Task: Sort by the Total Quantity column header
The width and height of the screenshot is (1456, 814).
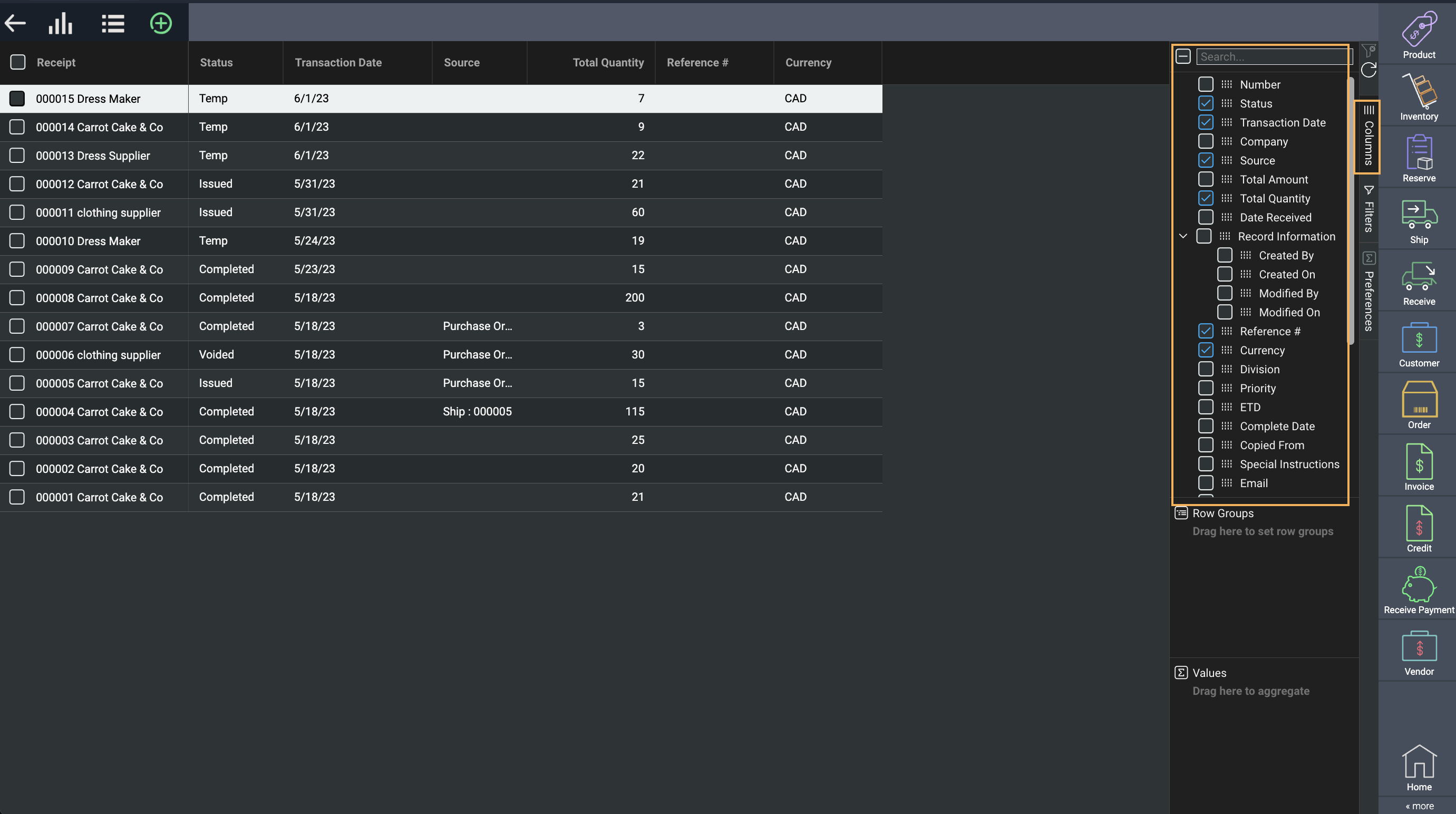Action: click(x=608, y=63)
